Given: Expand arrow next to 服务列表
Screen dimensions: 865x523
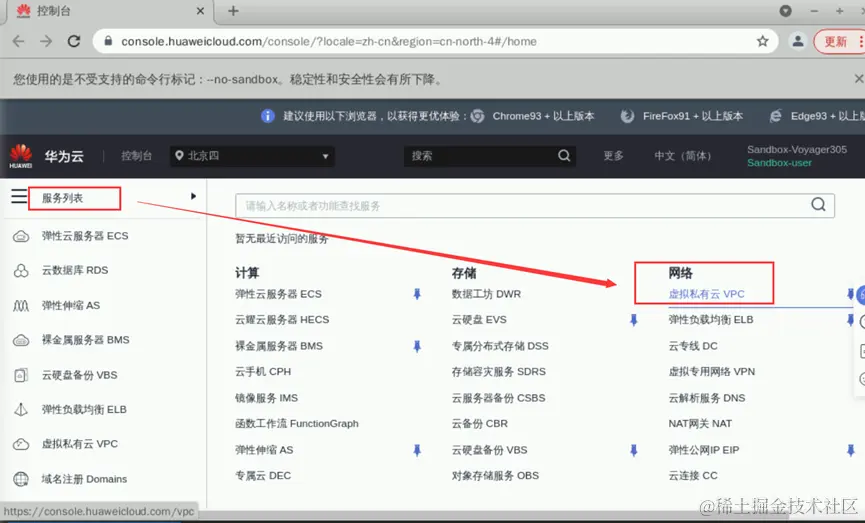Looking at the screenshot, I should coord(193,196).
